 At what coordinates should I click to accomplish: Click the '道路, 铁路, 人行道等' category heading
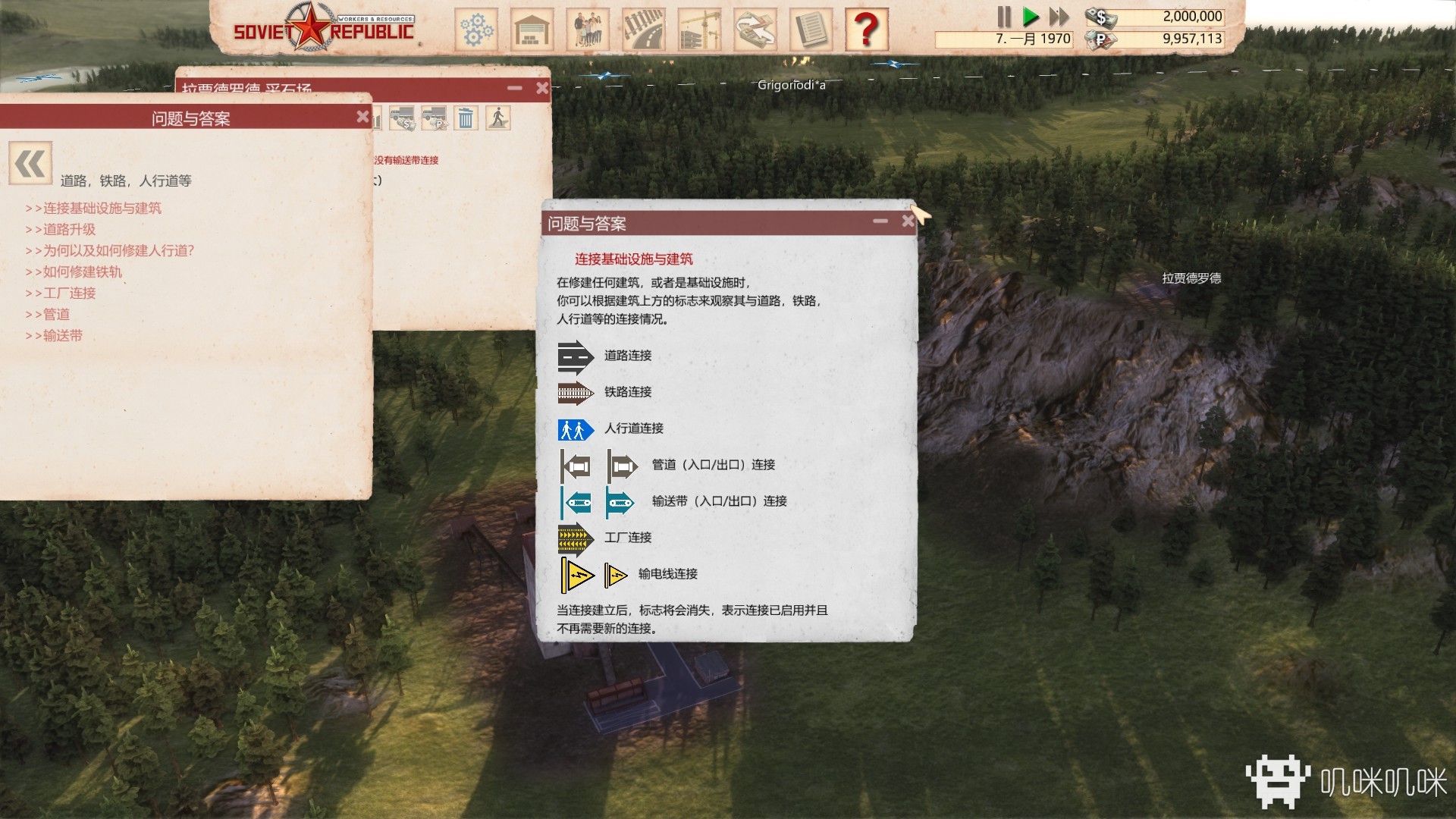(126, 180)
